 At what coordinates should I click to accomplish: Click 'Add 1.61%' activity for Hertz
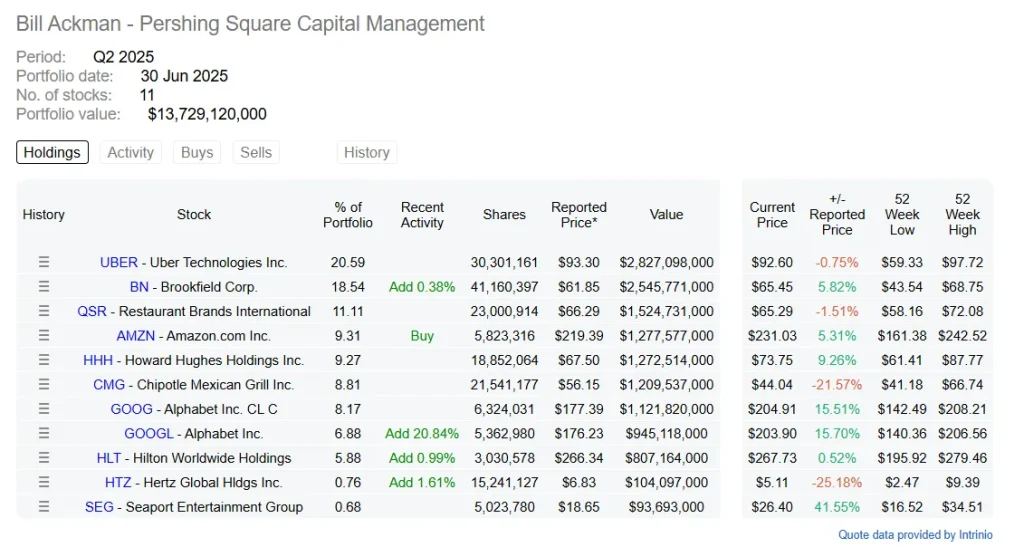coord(422,482)
